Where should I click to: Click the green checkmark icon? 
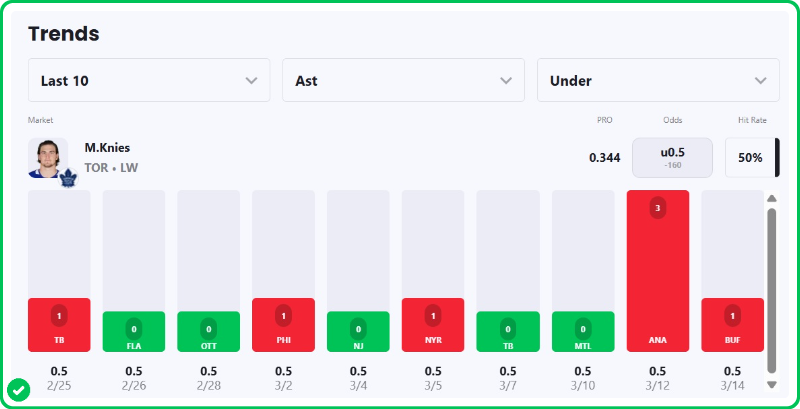click(18, 389)
